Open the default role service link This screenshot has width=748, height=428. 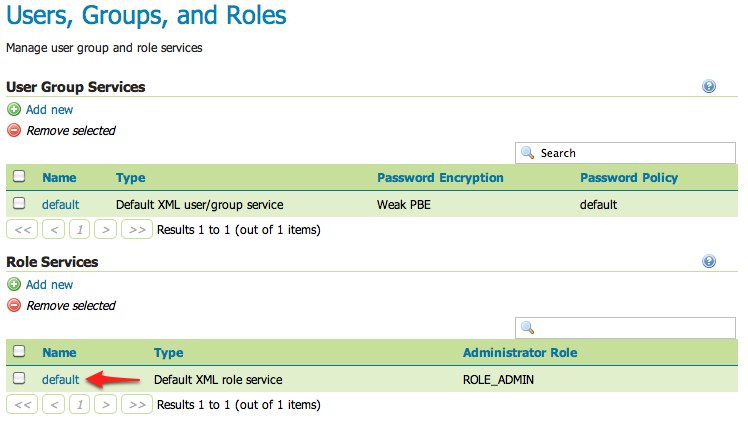pyautogui.click(x=61, y=380)
